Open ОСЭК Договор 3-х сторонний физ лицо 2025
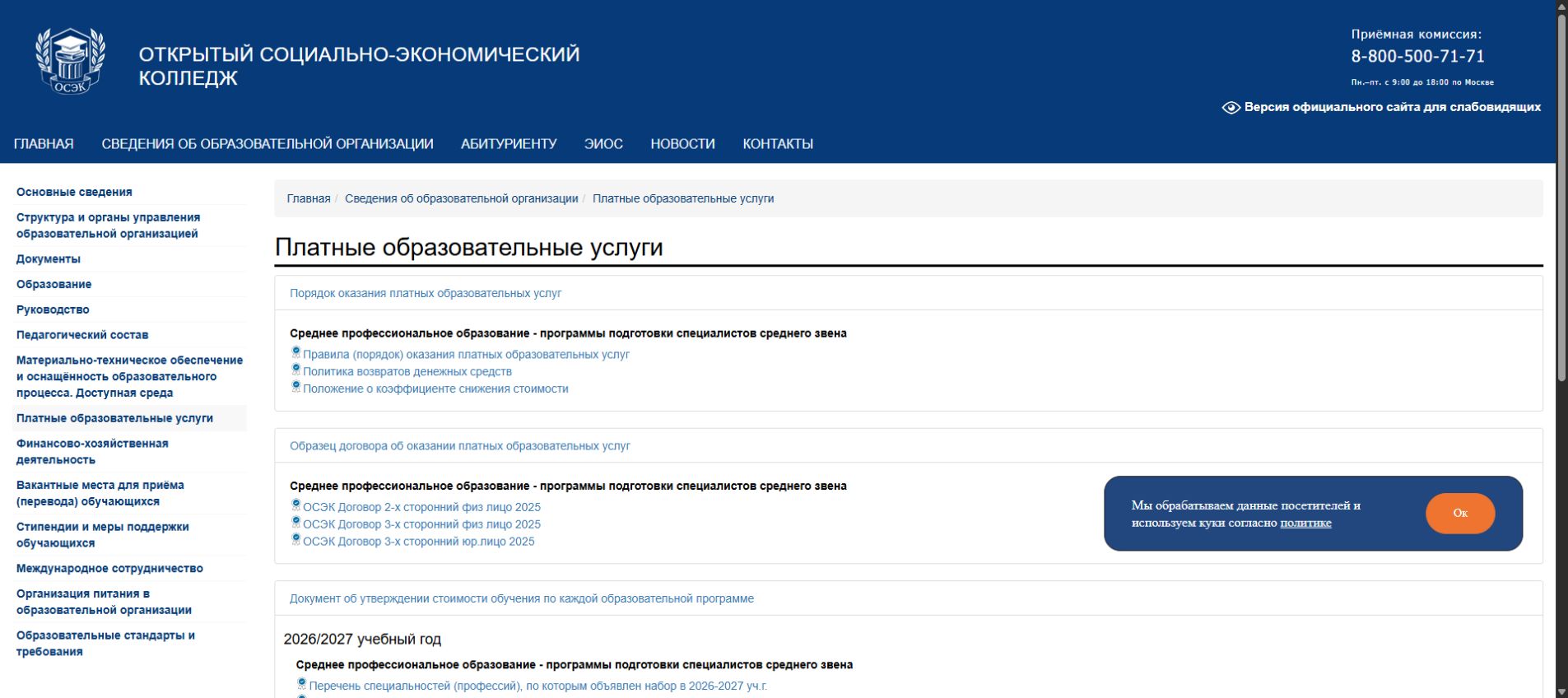Screen dimensions: 1568x698 (x=421, y=524)
